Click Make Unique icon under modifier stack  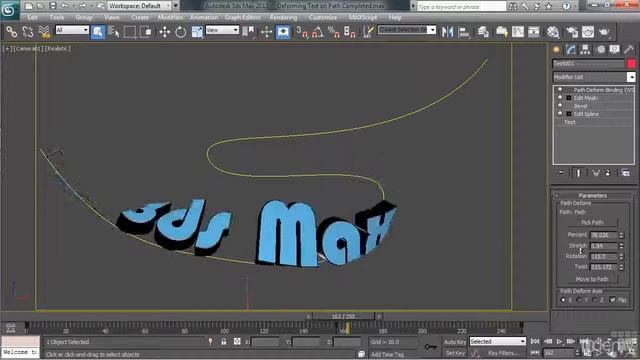tap(596, 173)
